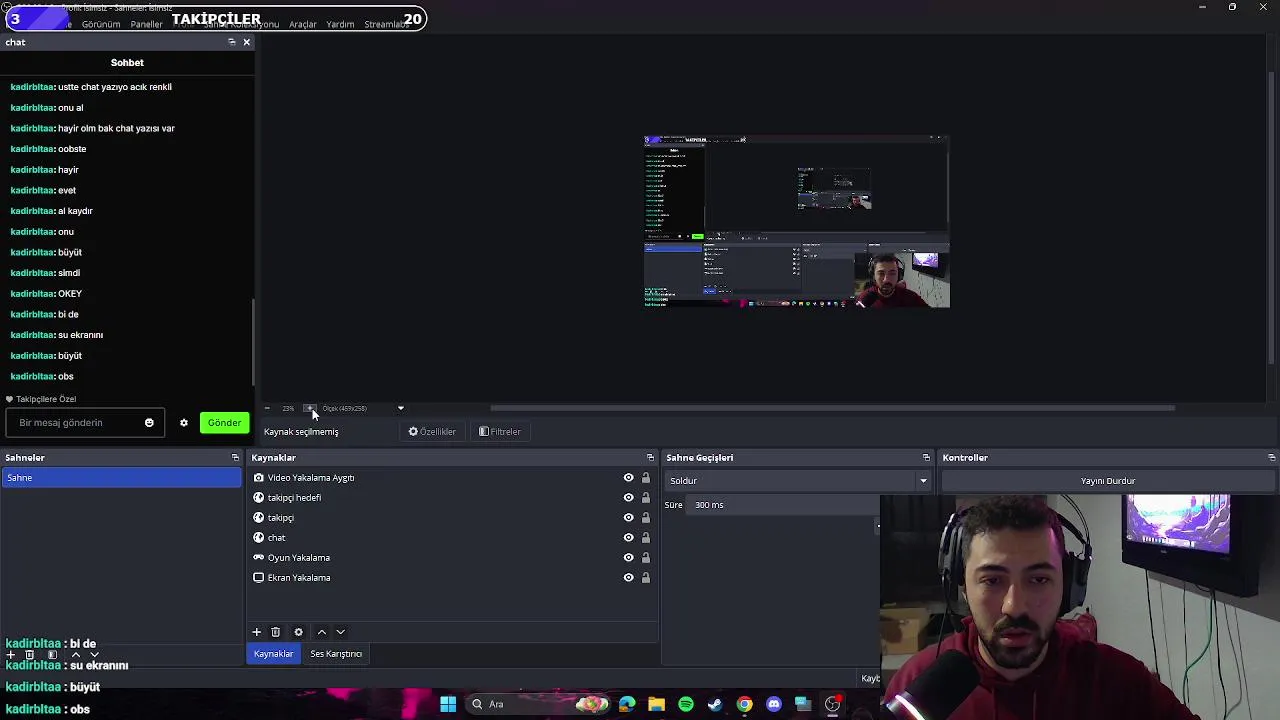Zoom in preview with plus icon
Viewport: 1280px width, 720px height.
[x=310, y=408]
